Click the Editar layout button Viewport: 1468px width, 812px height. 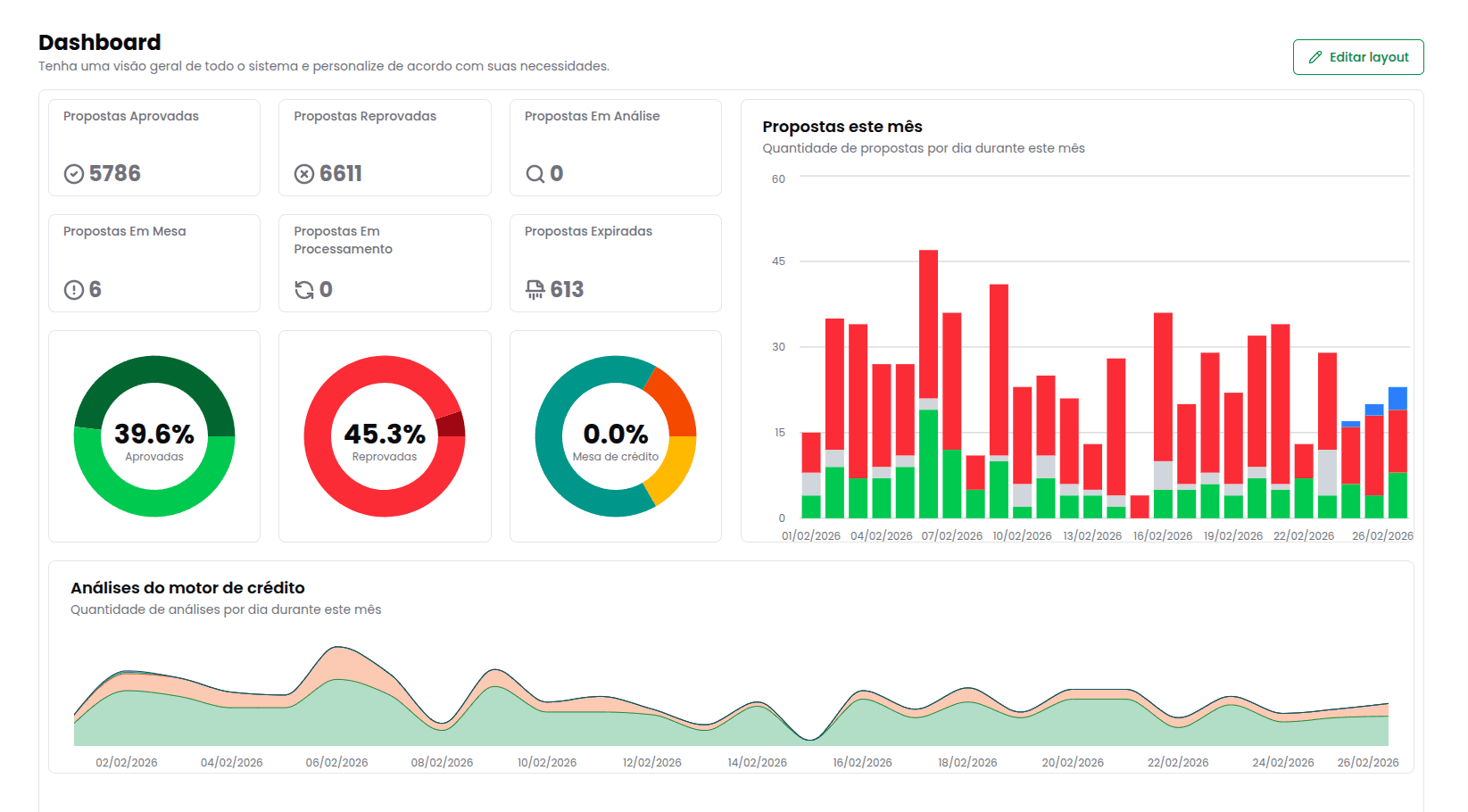click(x=1357, y=57)
